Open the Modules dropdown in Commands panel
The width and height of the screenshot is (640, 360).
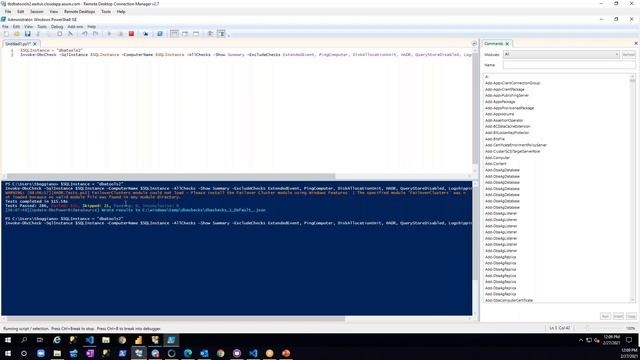pos(561,55)
